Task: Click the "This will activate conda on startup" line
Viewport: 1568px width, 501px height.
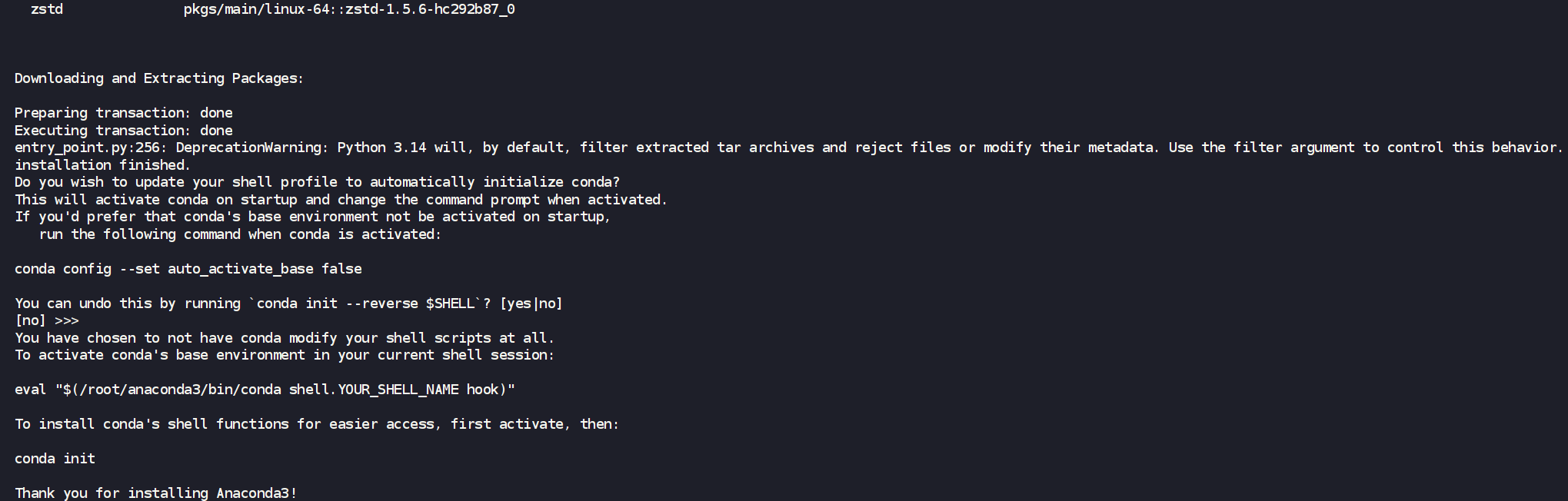Action: point(341,200)
